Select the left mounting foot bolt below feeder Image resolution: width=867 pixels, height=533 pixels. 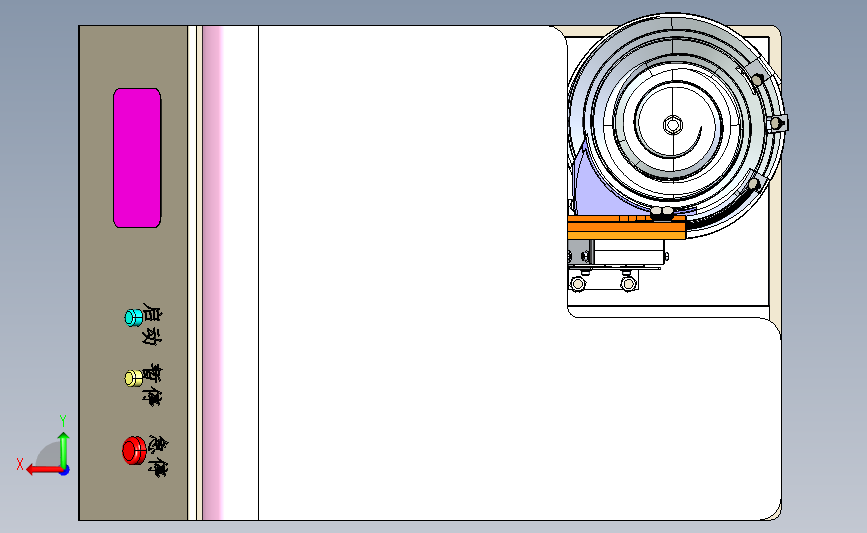coord(578,284)
